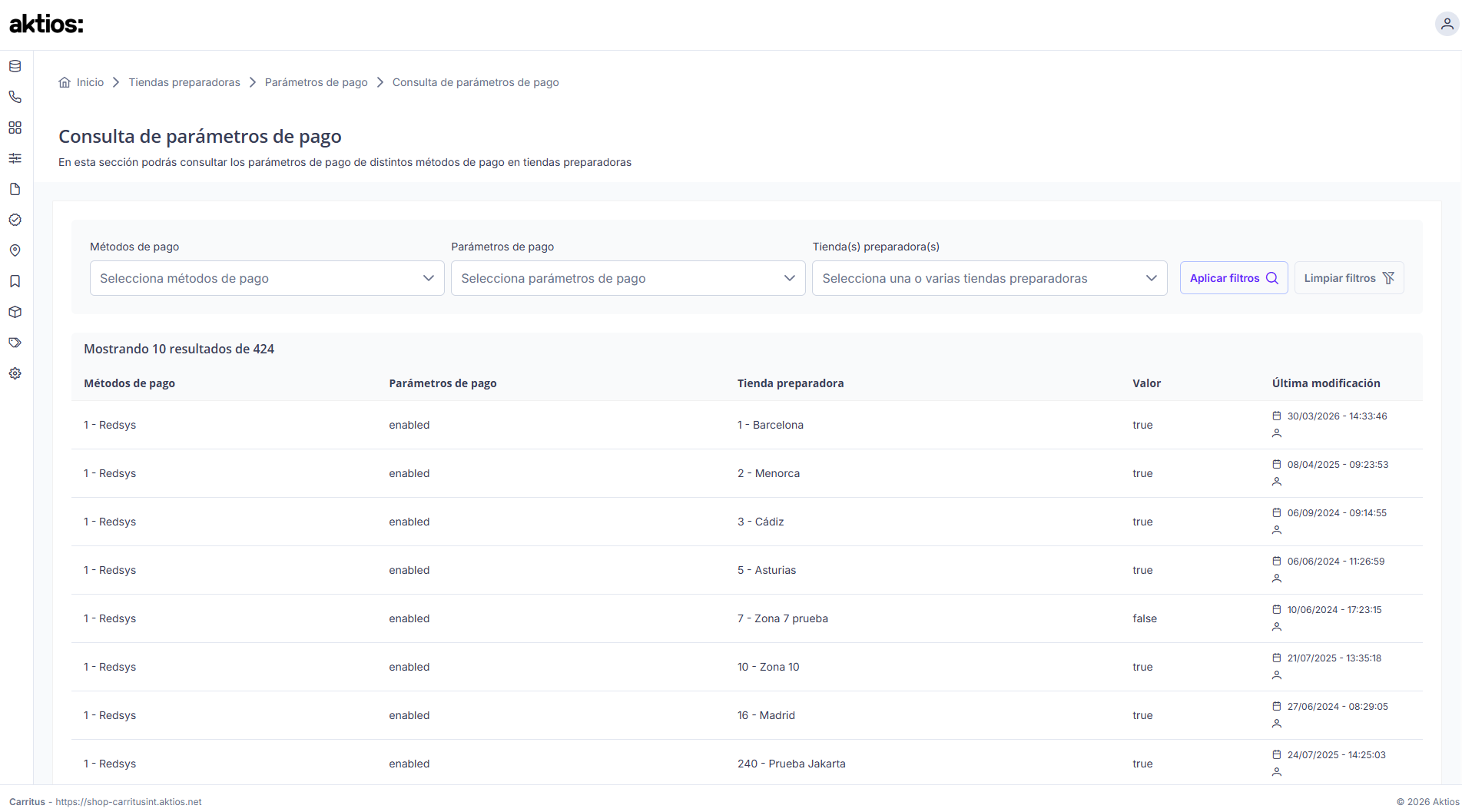This screenshot has width=1462, height=812.
Task: Click the '10 - Zona 10' cell
Action: [768, 667]
